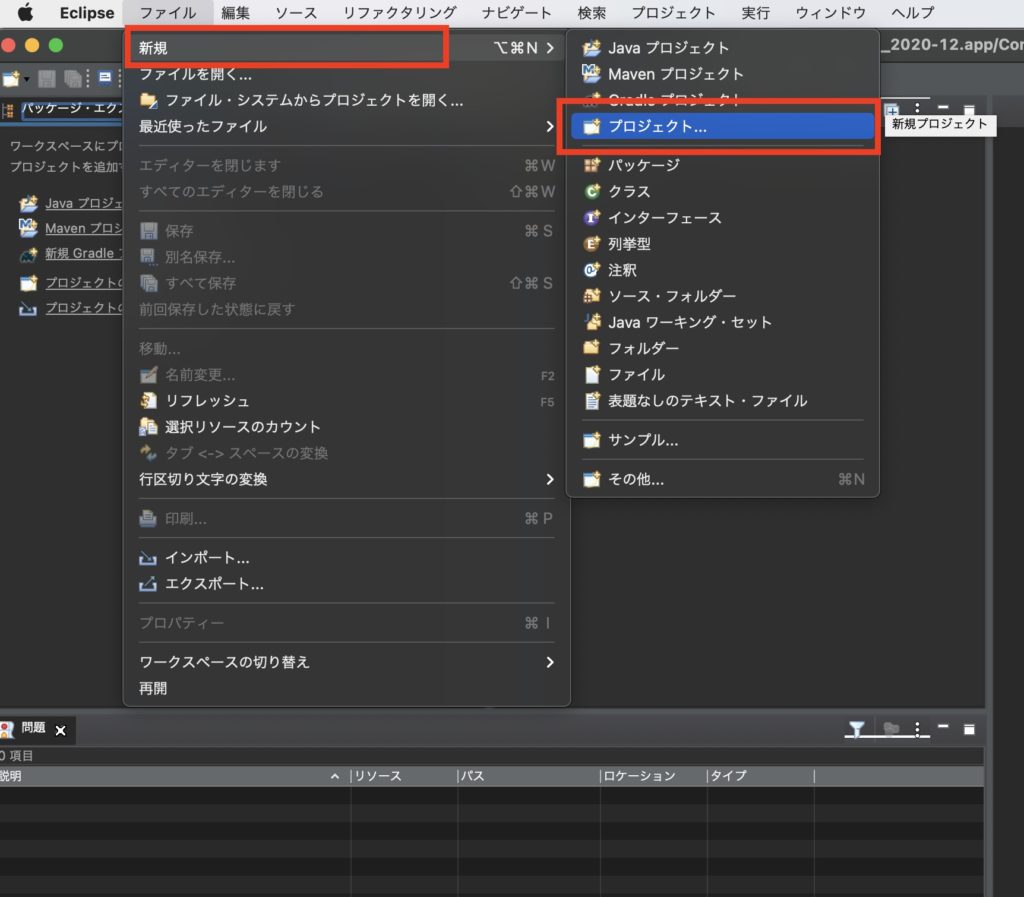
Task: Expand the 最近使ったファイル submenu
Action: coord(550,126)
